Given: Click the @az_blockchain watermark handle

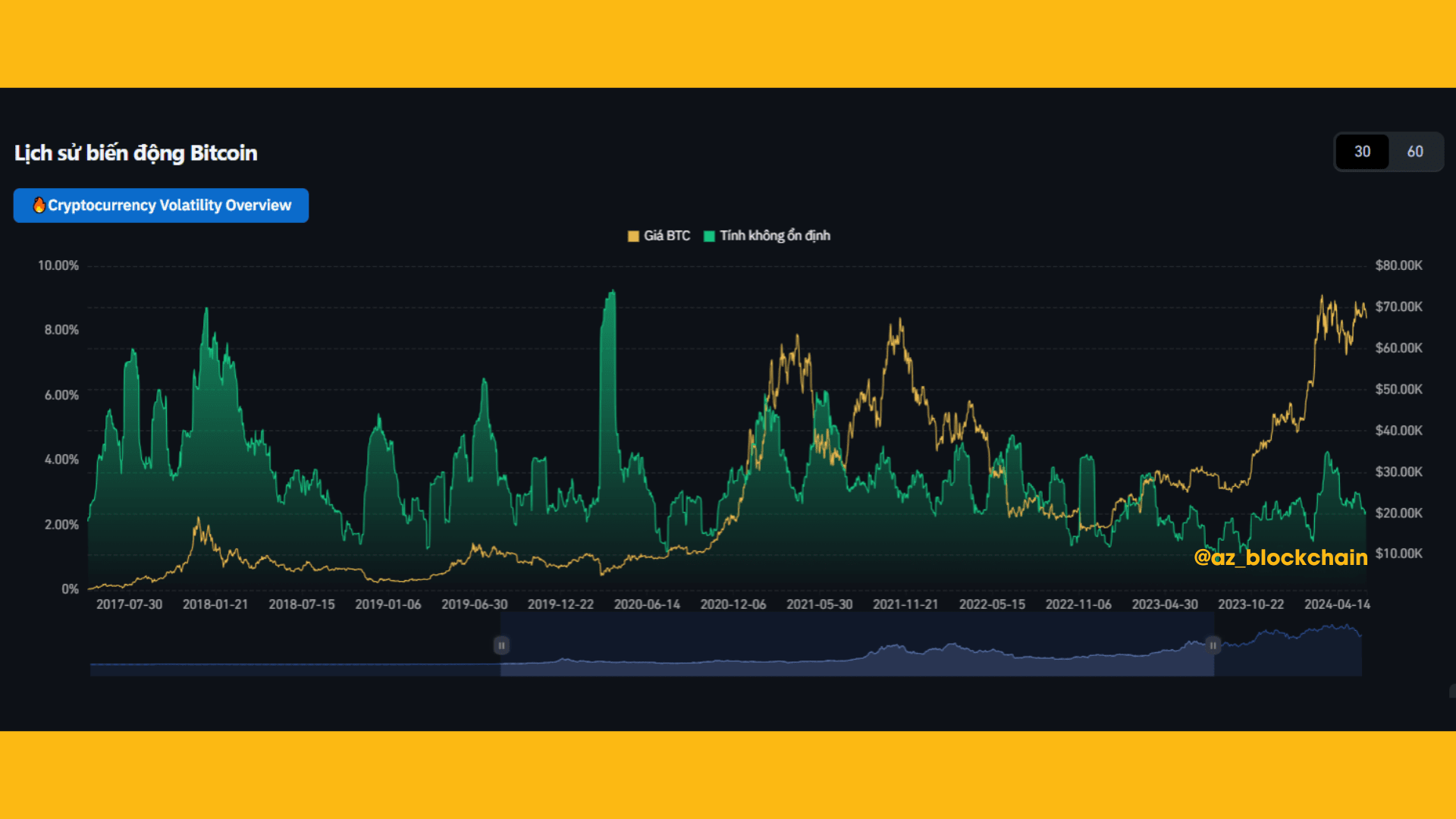Looking at the screenshot, I should click(x=1280, y=557).
